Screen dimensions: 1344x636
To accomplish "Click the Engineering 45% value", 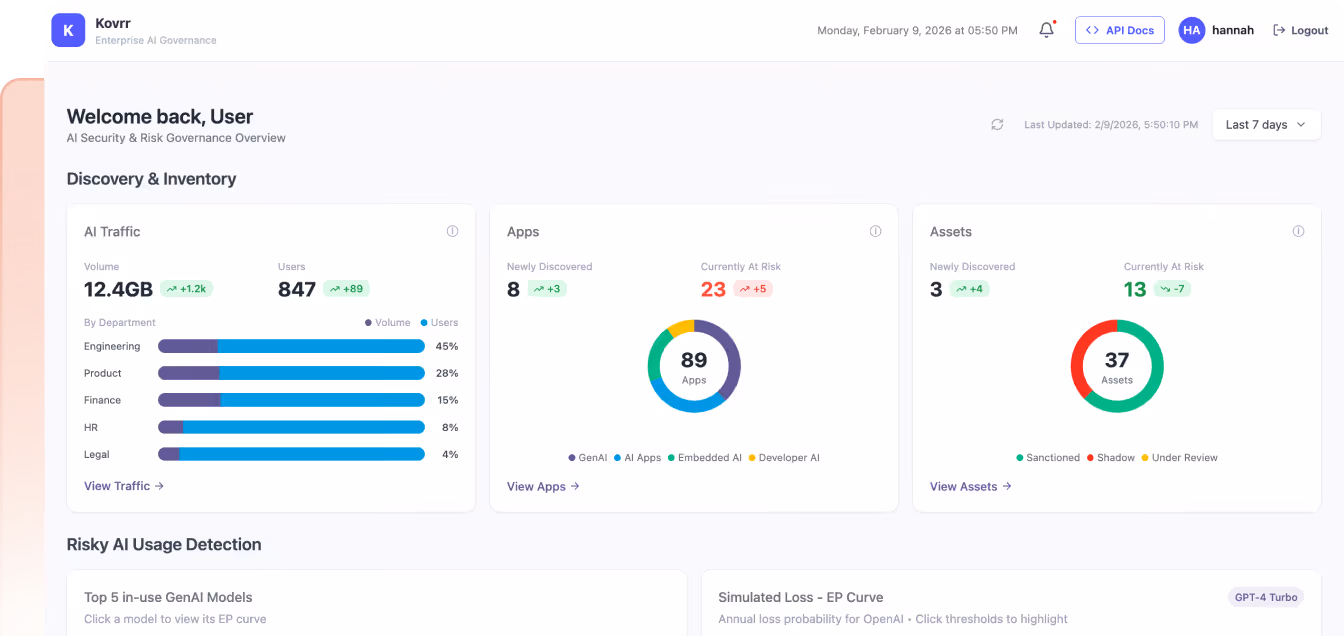I will tap(447, 346).
